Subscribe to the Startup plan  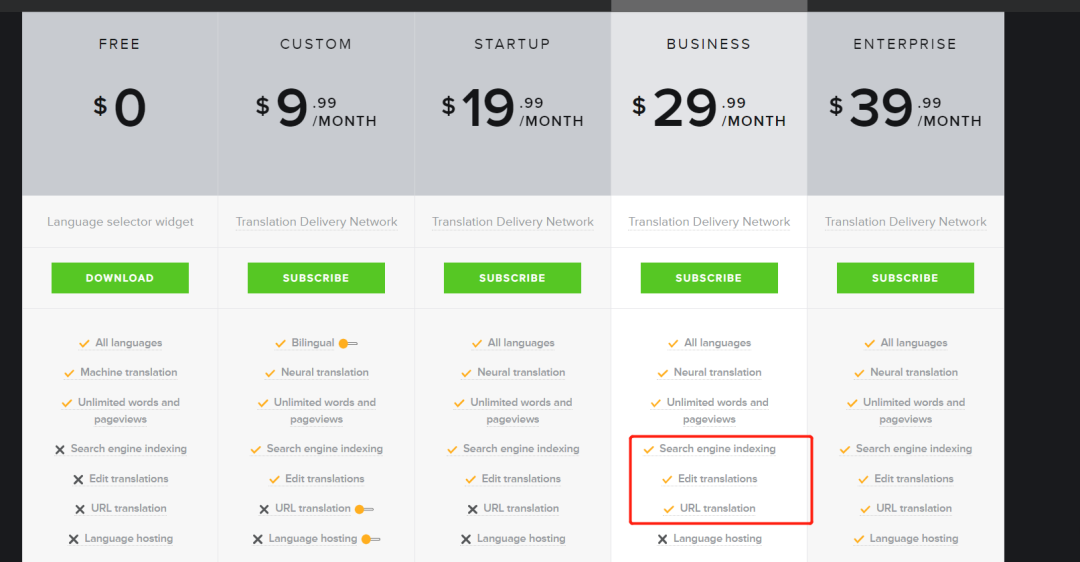512,278
